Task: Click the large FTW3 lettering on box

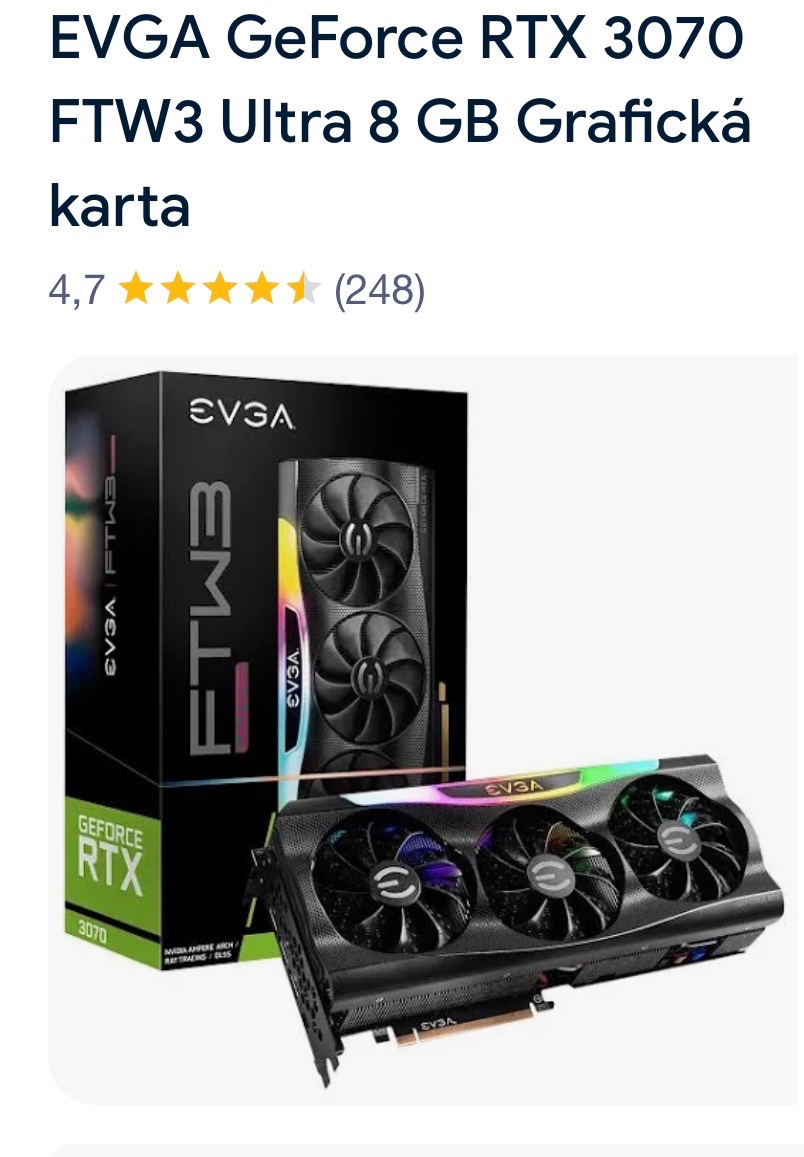Action: click(214, 618)
